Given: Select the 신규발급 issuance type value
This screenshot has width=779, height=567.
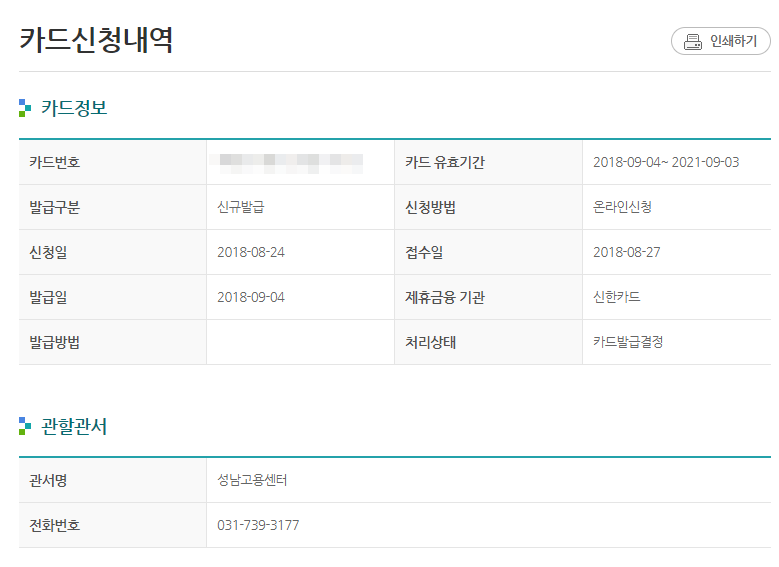Looking at the screenshot, I should [x=241, y=207].
